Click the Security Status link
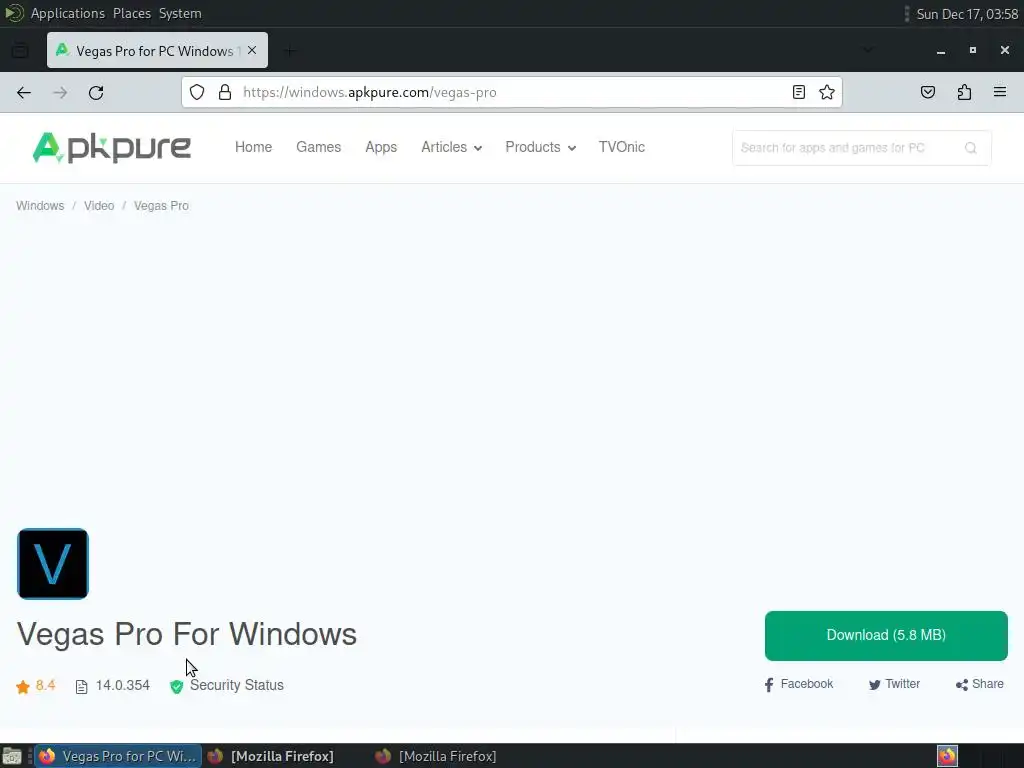Image resolution: width=1024 pixels, height=768 pixels. click(237, 686)
